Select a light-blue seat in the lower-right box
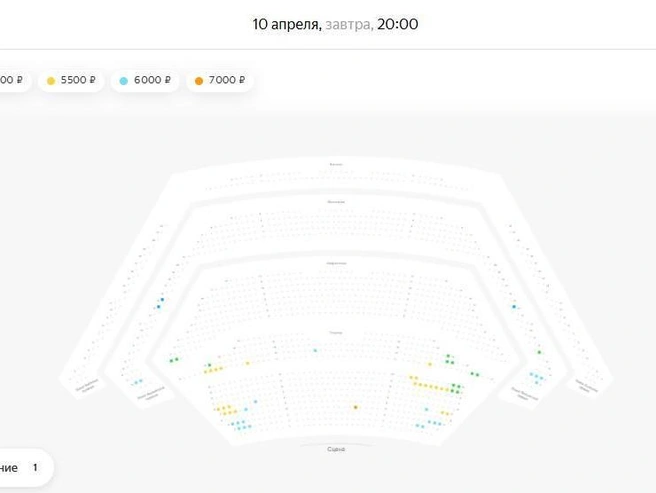 point(536,376)
